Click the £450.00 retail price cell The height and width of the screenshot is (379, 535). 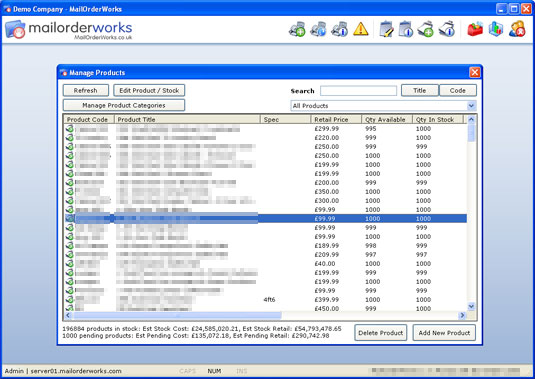click(x=327, y=308)
